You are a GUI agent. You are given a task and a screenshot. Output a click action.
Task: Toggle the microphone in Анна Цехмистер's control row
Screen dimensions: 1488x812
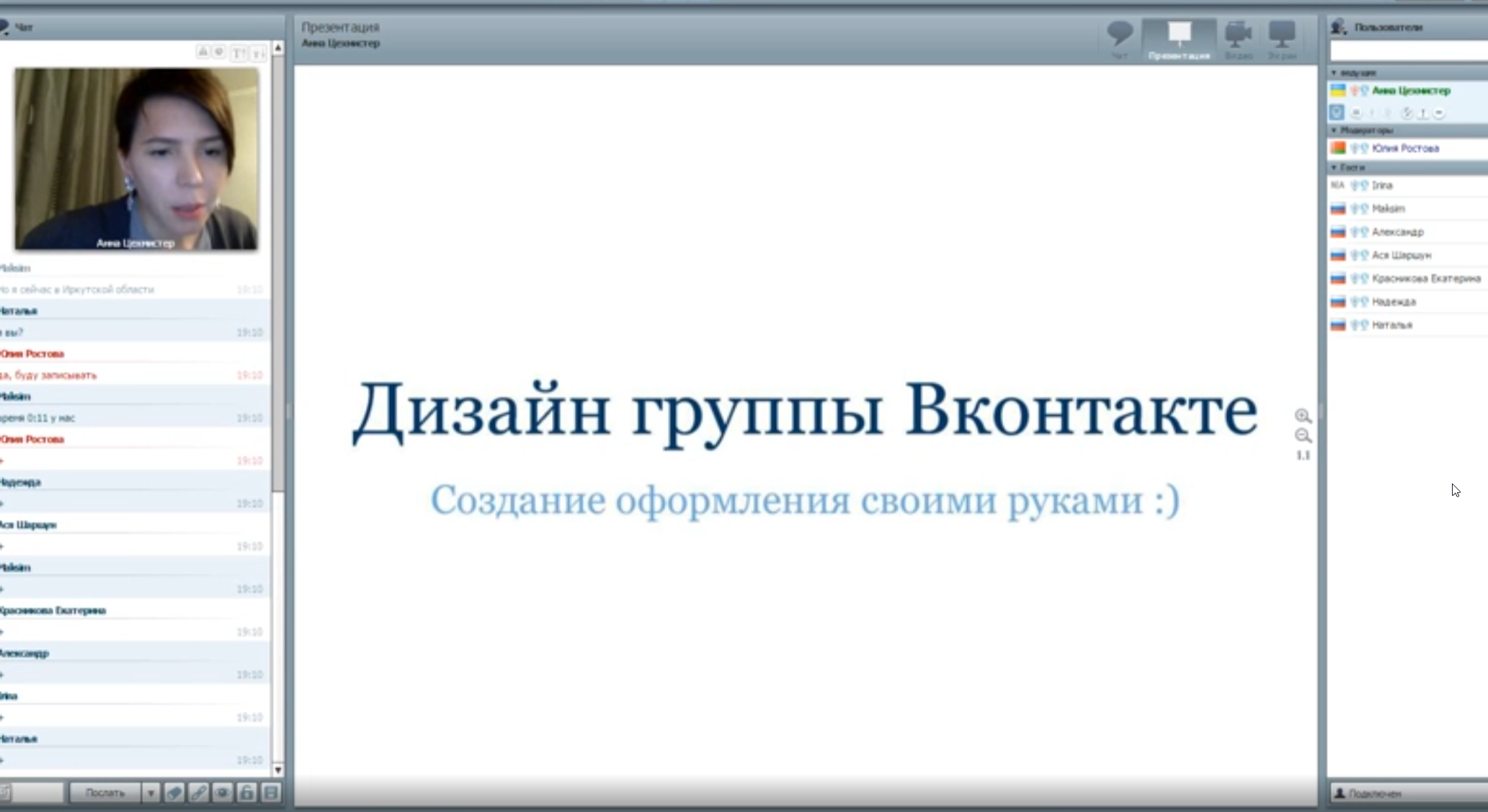1373,113
